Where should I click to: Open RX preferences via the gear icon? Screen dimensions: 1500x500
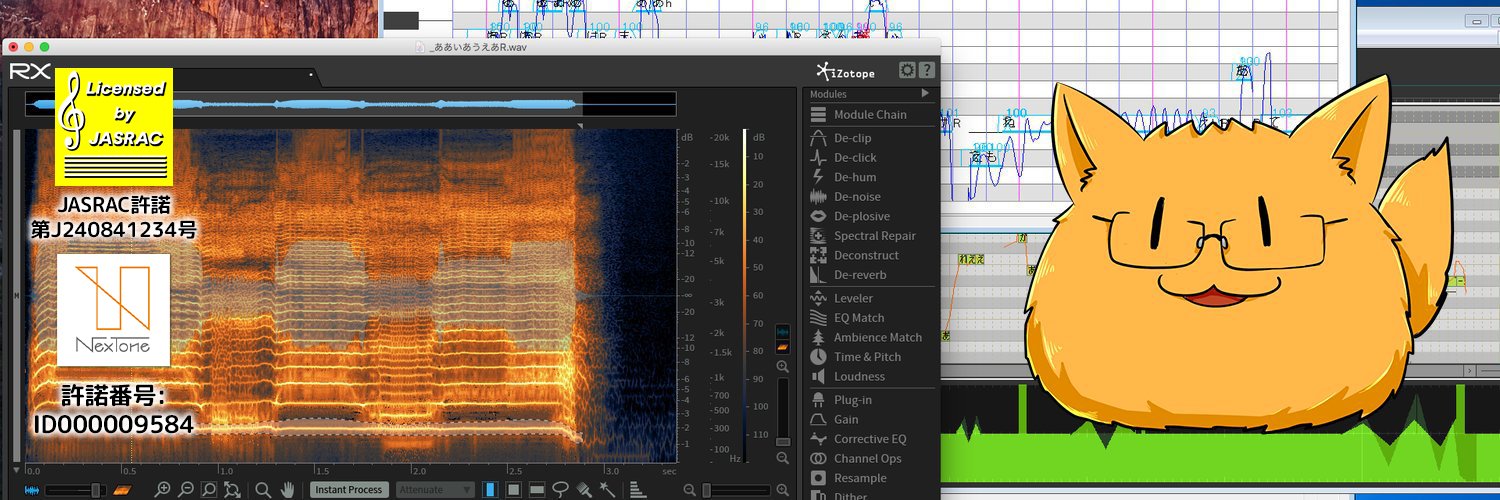[x=907, y=70]
